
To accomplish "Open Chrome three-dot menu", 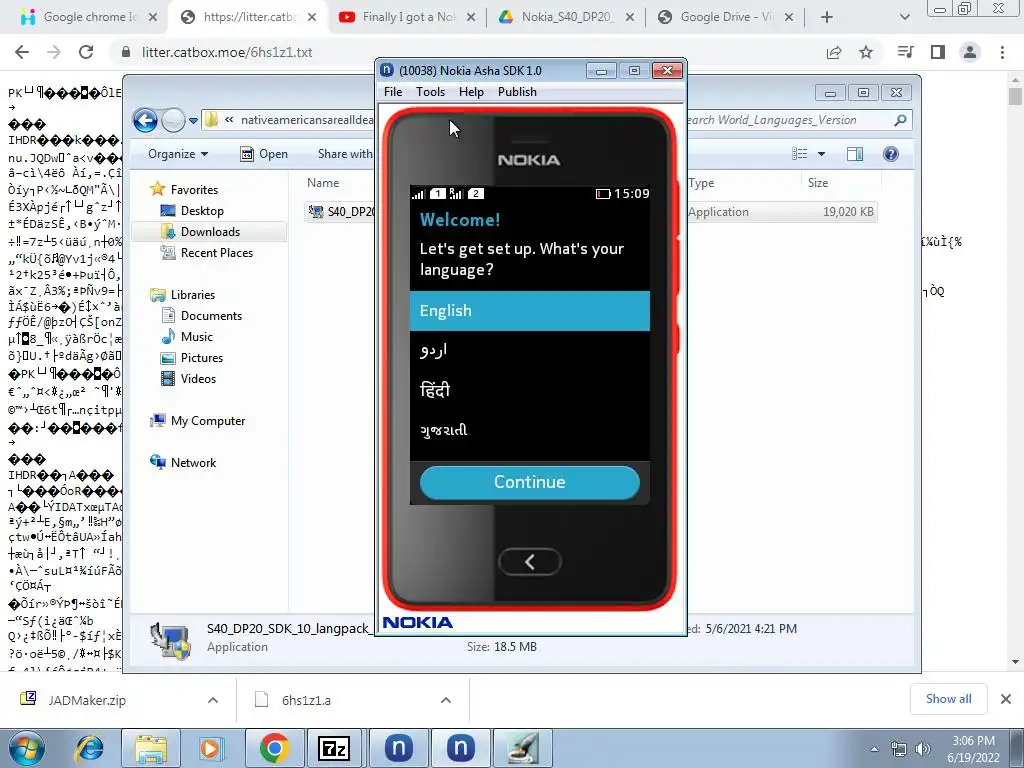I will pyautogui.click(x=1002, y=52).
